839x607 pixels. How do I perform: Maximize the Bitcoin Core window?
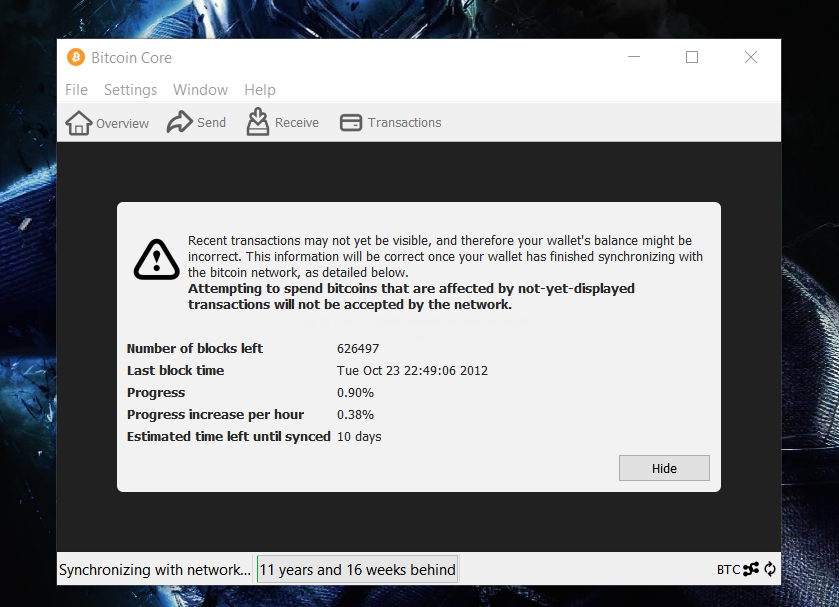tap(692, 57)
